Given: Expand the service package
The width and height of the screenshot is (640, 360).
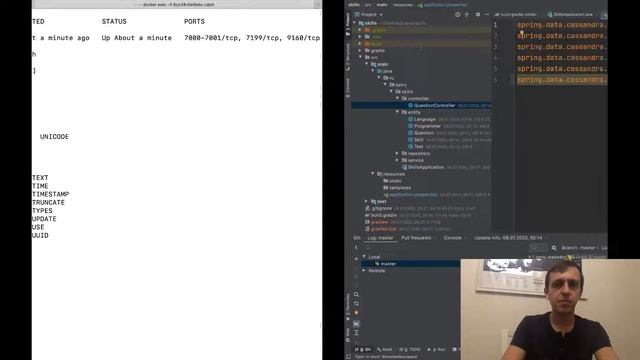Looking at the screenshot, I should click(x=398, y=160).
